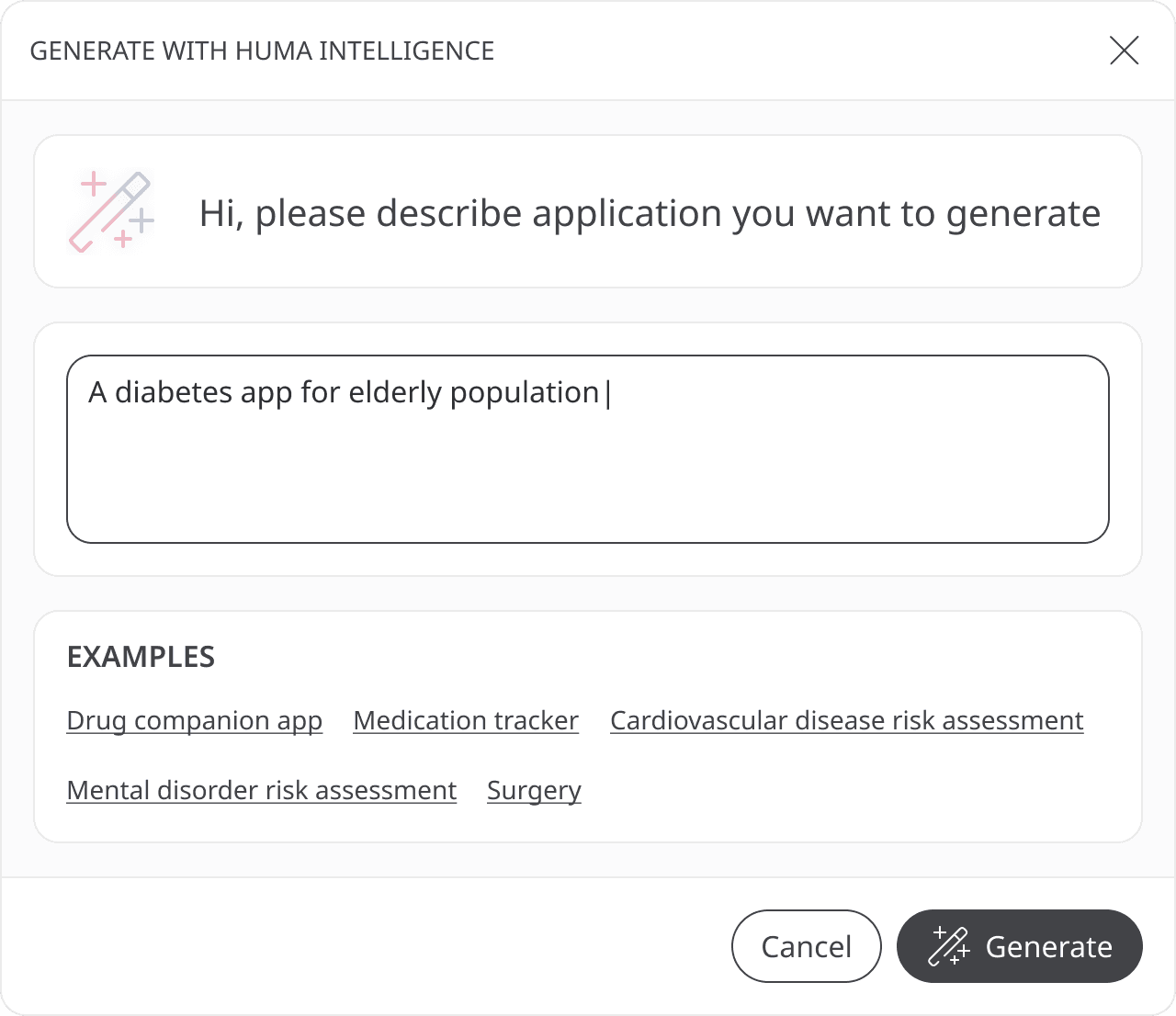1176x1016 pixels.
Task: Choose the Drug companion app example
Action: pyautogui.click(x=195, y=721)
